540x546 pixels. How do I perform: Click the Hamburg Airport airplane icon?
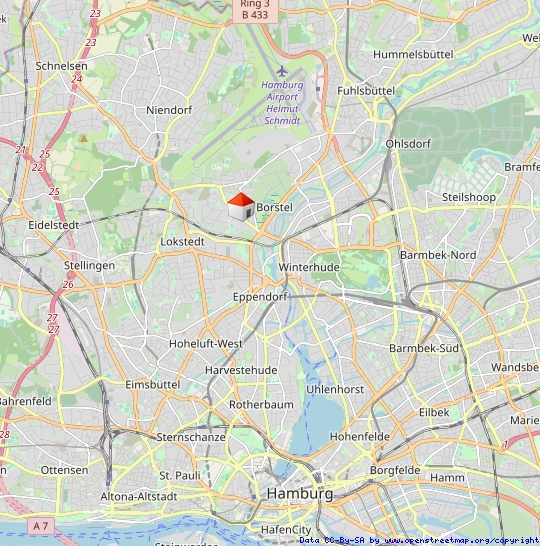(x=282, y=71)
